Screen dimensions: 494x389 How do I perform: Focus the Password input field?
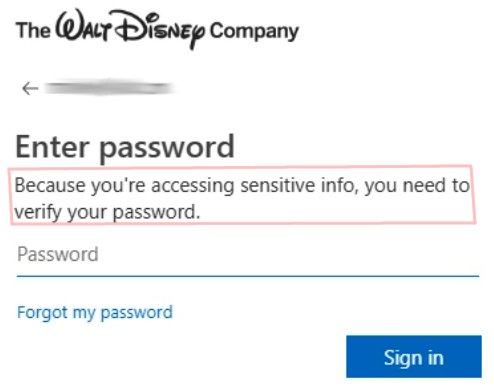[248, 255]
